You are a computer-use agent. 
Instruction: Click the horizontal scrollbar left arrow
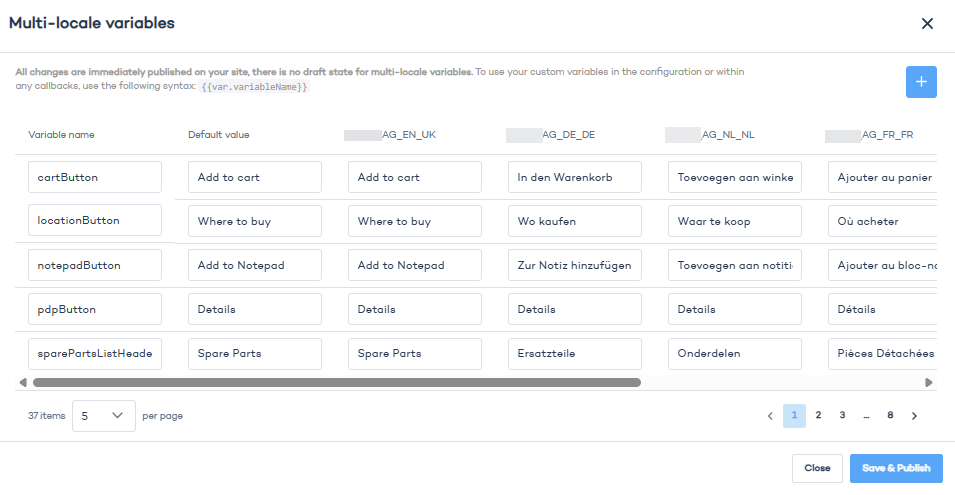tap(23, 382)
